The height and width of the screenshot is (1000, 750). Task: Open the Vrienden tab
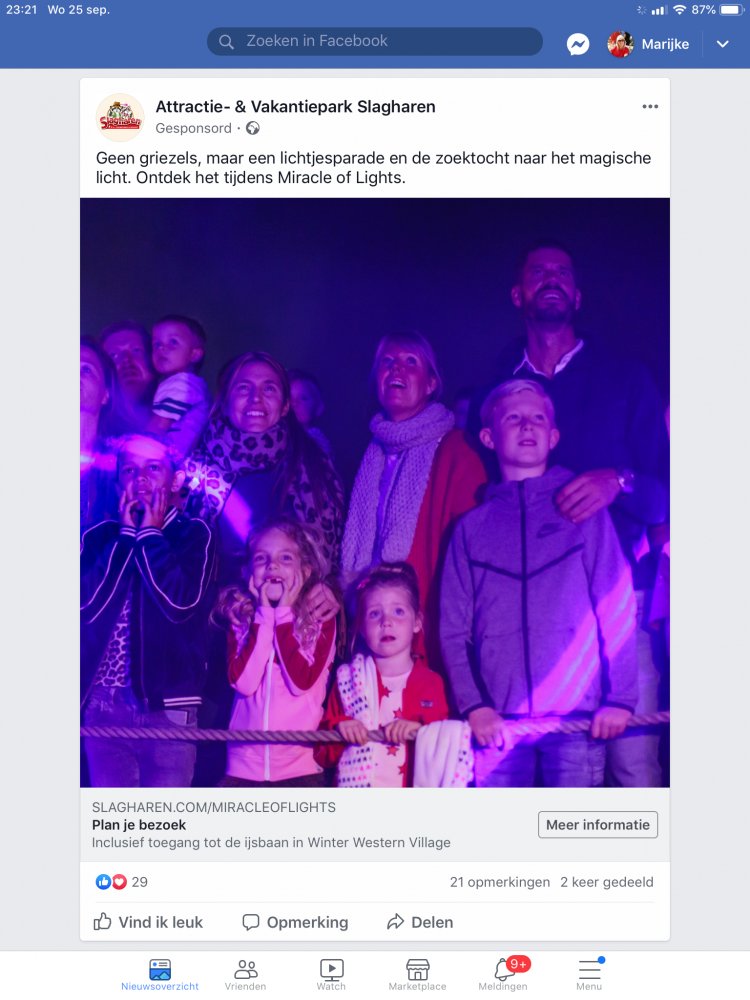246,974
